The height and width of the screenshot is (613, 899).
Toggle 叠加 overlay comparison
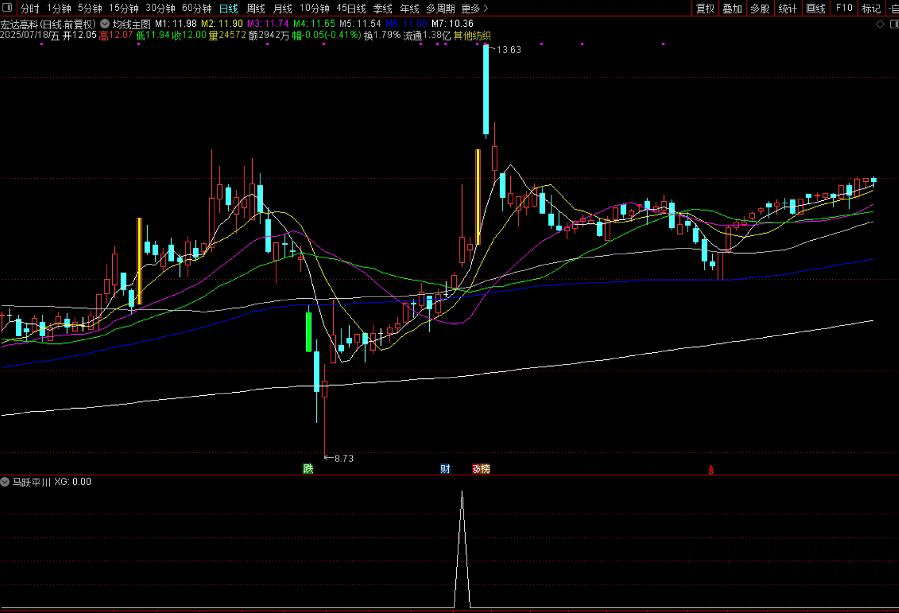point(733,8)
